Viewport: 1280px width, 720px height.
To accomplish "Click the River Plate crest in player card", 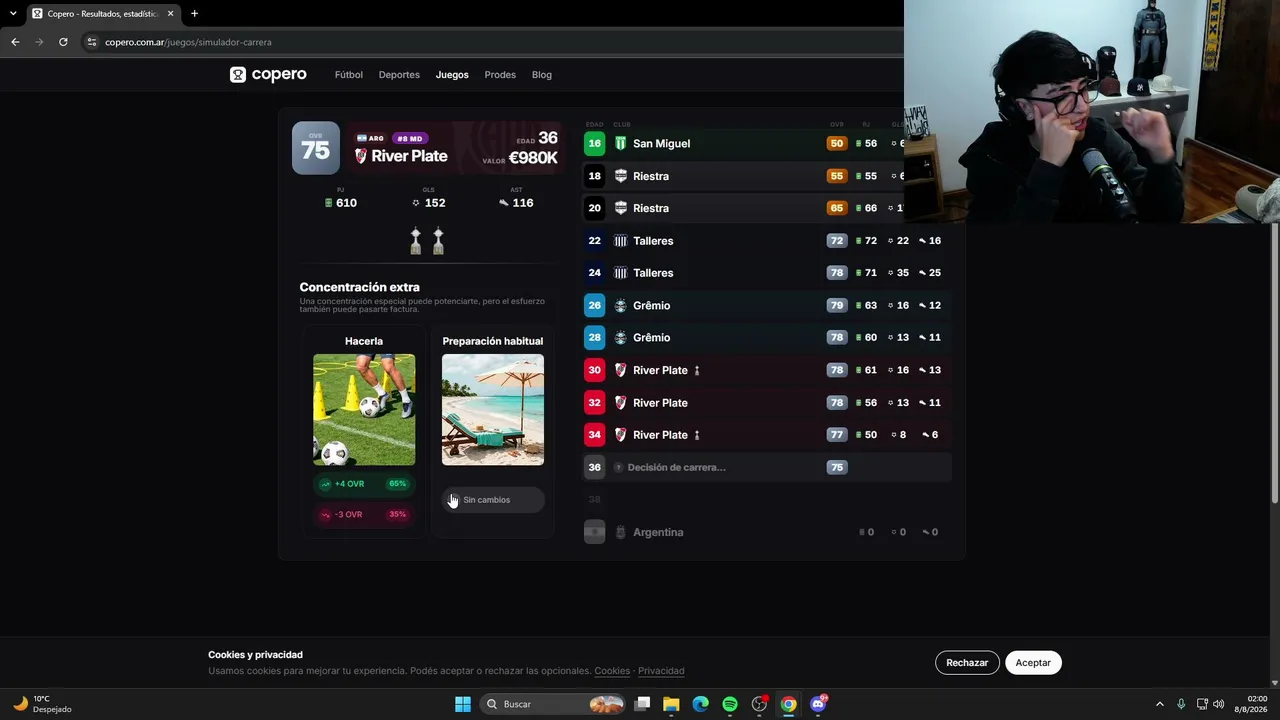I will point(361,156).
